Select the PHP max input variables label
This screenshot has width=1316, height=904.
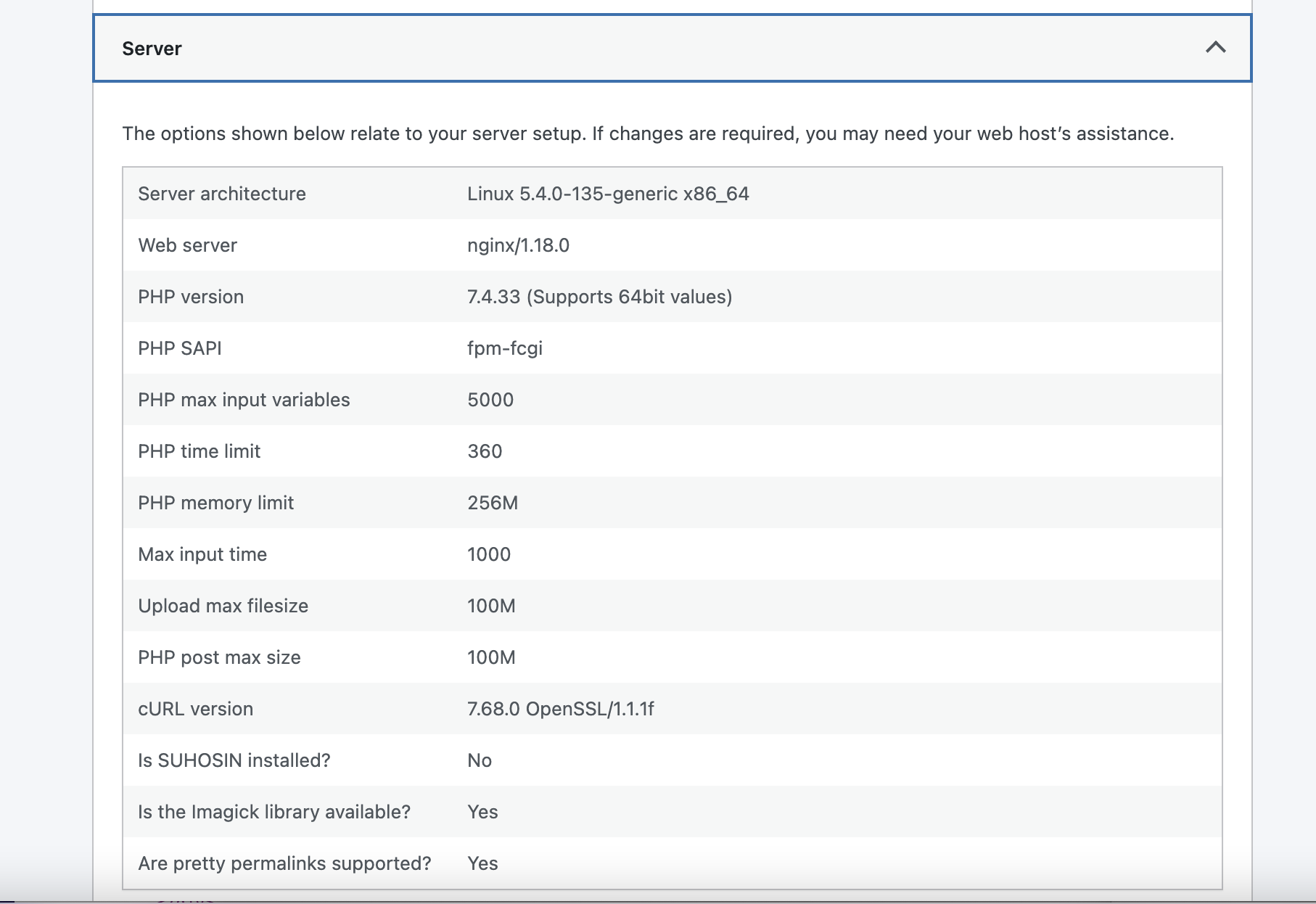[244, 400]
